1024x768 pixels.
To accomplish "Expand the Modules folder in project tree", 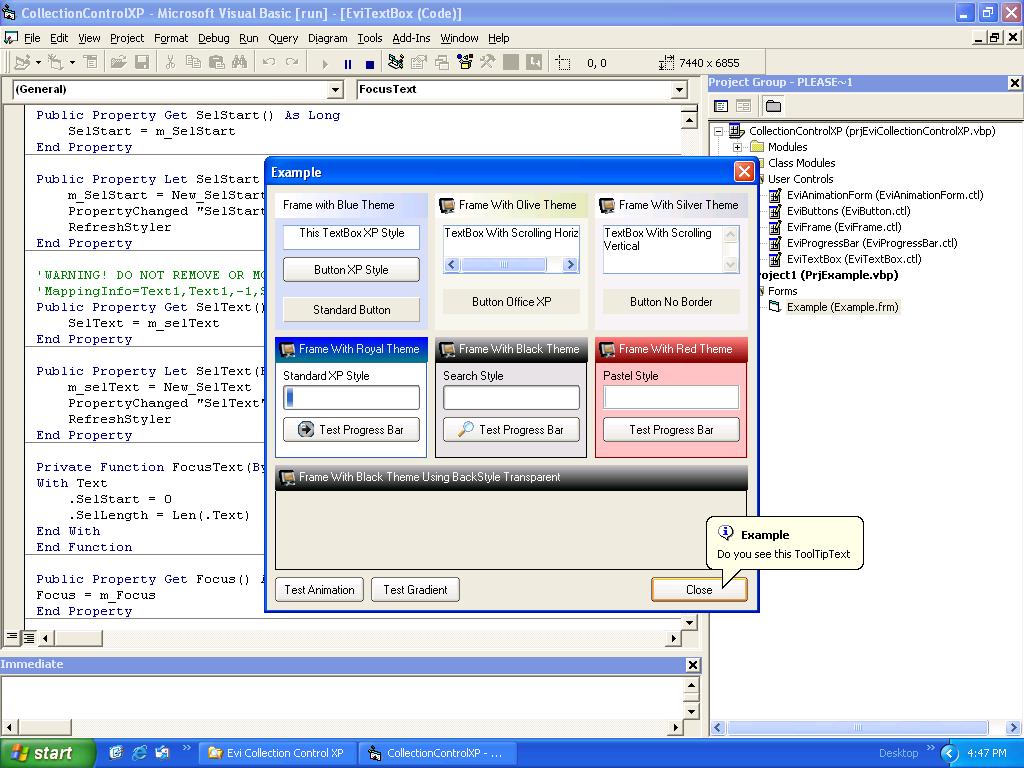I will (x=738, y=147).
